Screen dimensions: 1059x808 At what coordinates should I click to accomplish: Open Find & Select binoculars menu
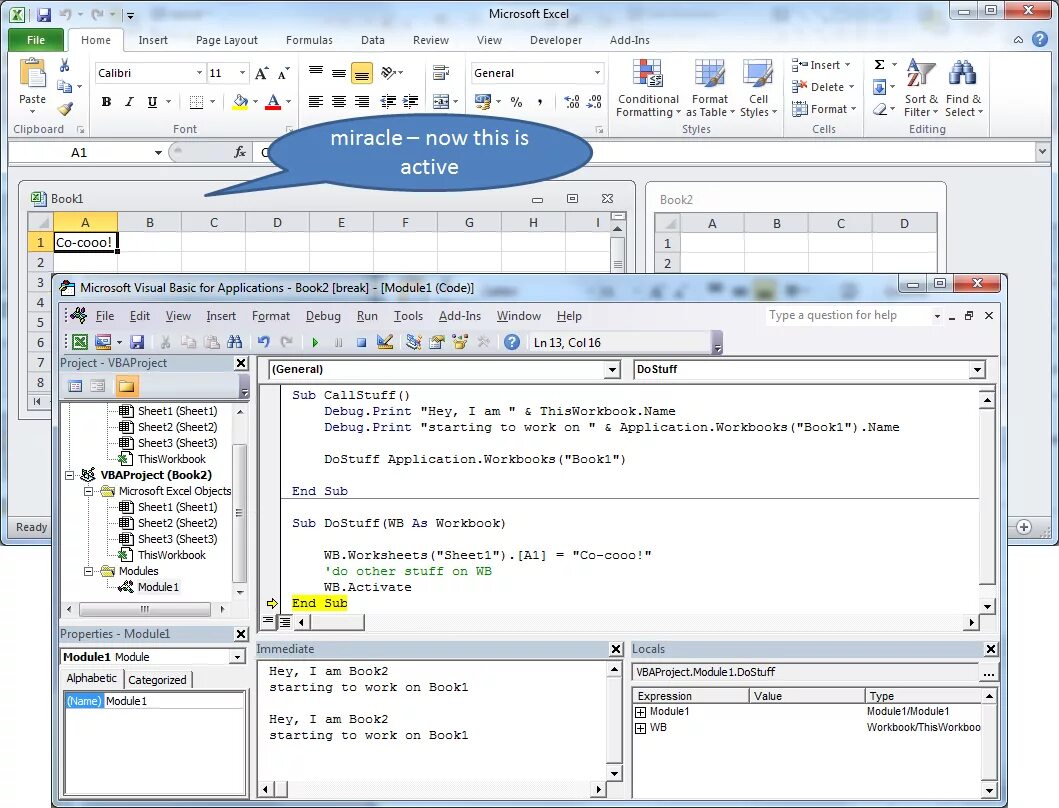(x=963, y=89)
